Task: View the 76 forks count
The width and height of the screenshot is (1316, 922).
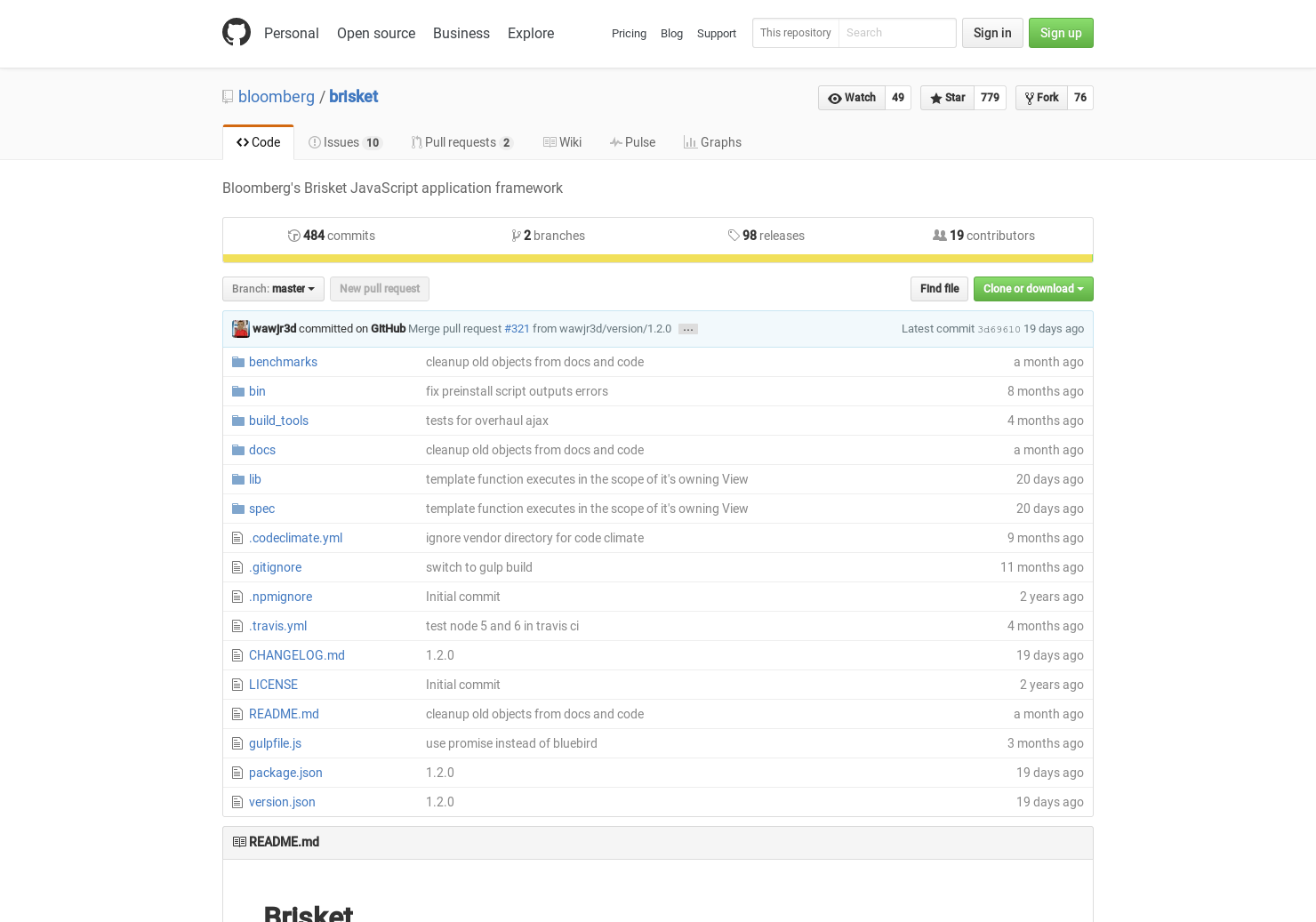Action: [x=1080, y=98]
